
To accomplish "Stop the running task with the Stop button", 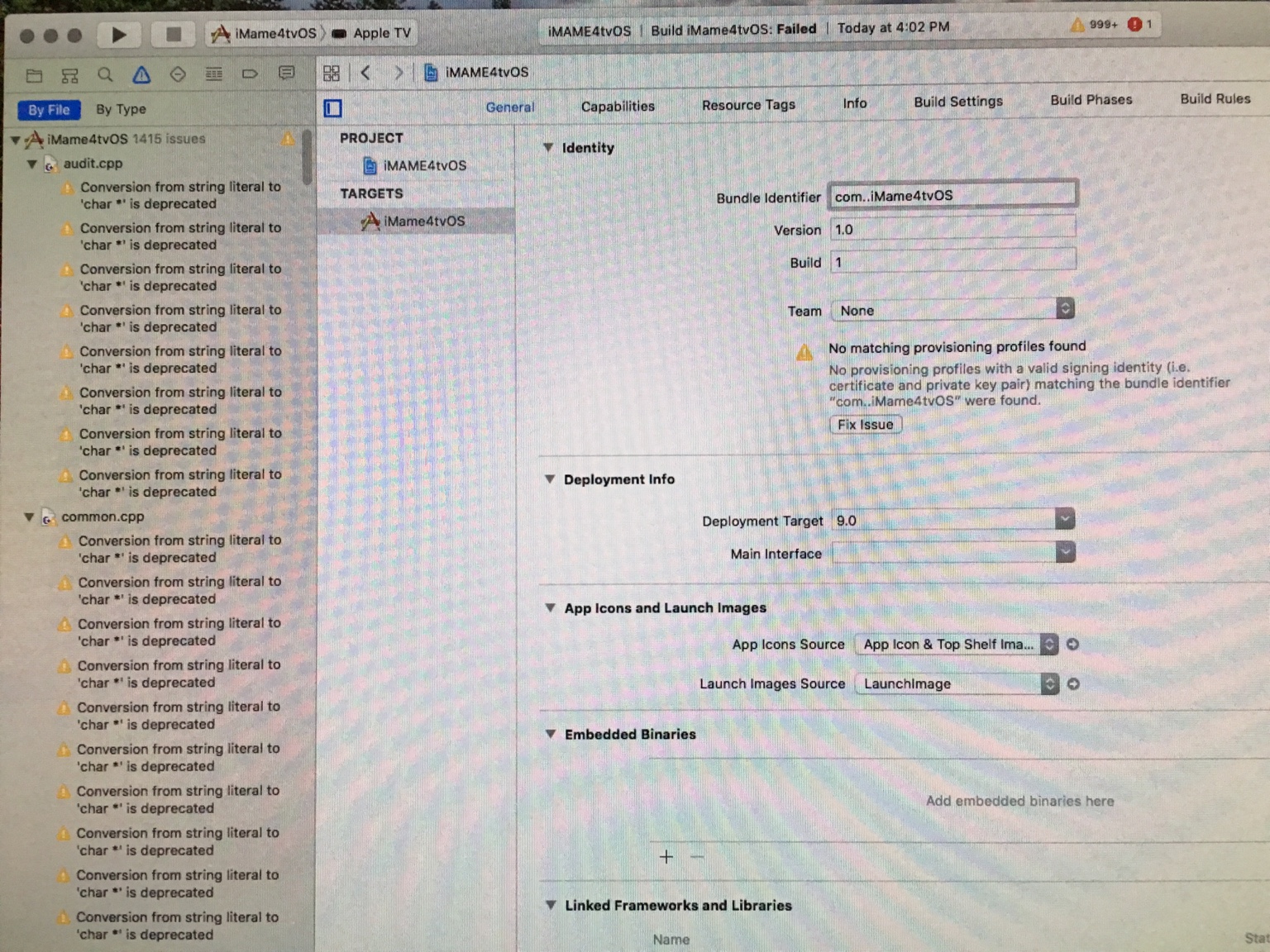I will [174, 34].
